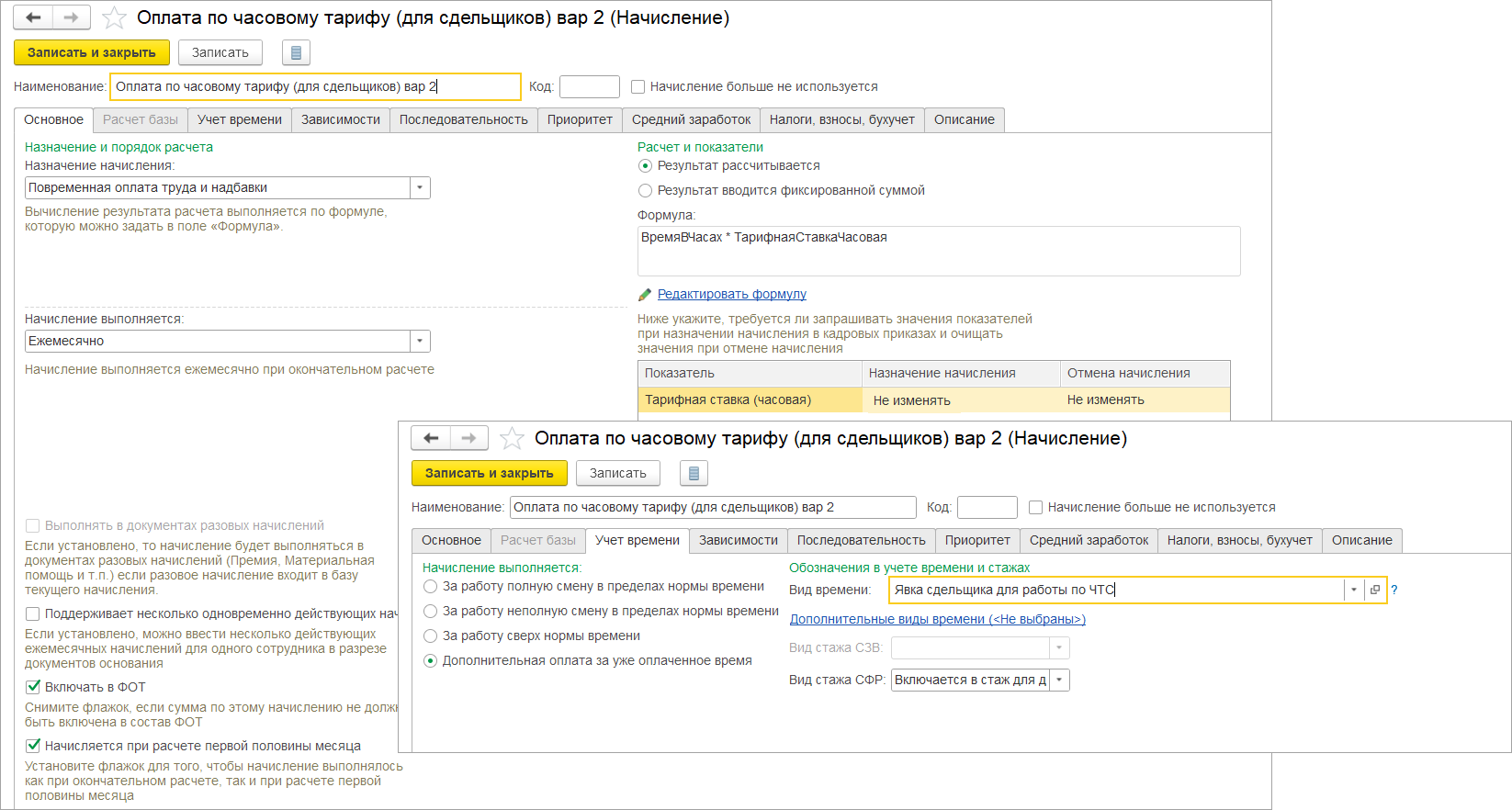Star the lower form as favorite
Screen dimensions: 1512x810
(x=512, y=438)
